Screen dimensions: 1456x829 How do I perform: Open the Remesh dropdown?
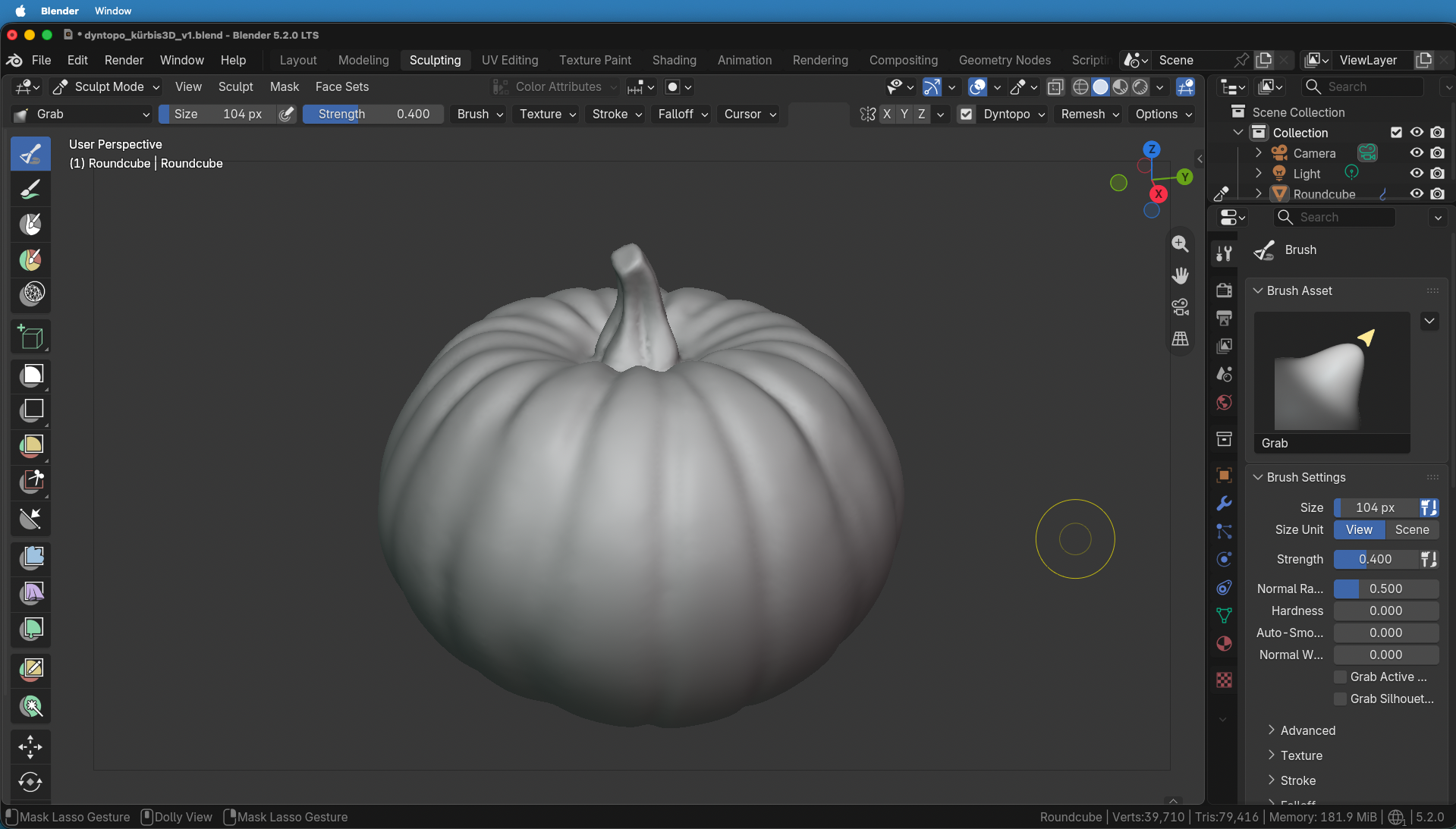click(x=1090, y=114)
